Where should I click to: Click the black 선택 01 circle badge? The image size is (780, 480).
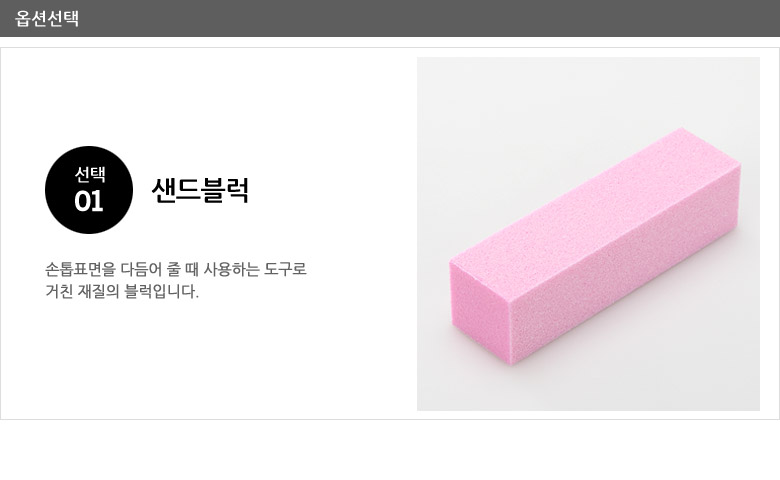coord(89,190)
